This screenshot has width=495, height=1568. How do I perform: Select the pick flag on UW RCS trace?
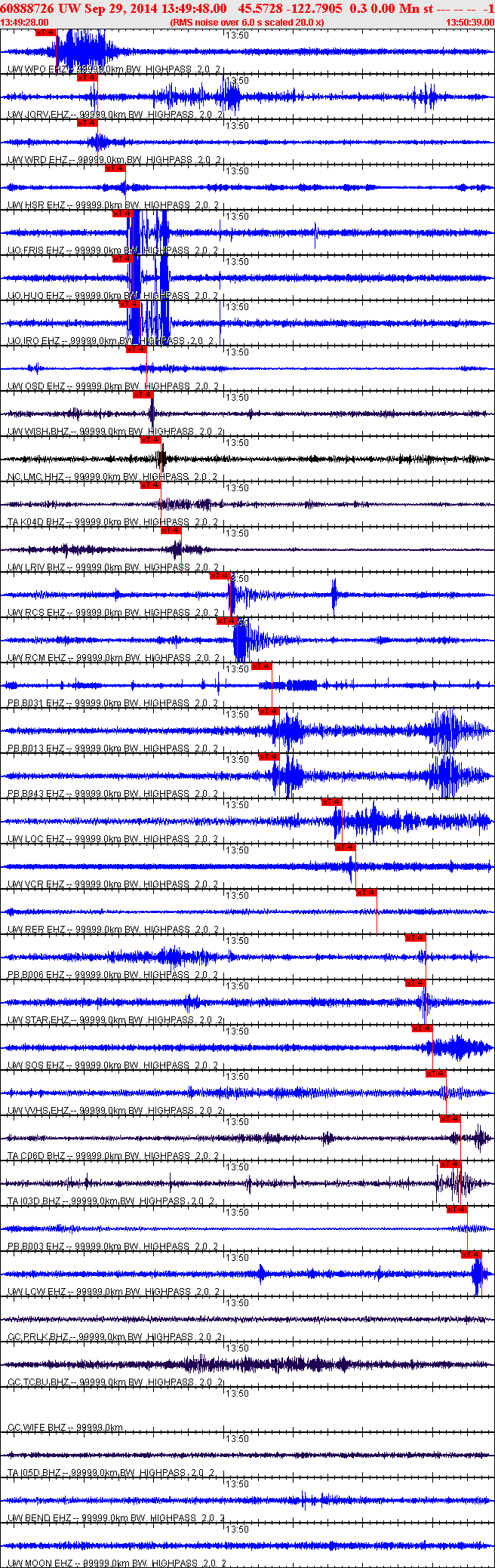click(220, 576)
